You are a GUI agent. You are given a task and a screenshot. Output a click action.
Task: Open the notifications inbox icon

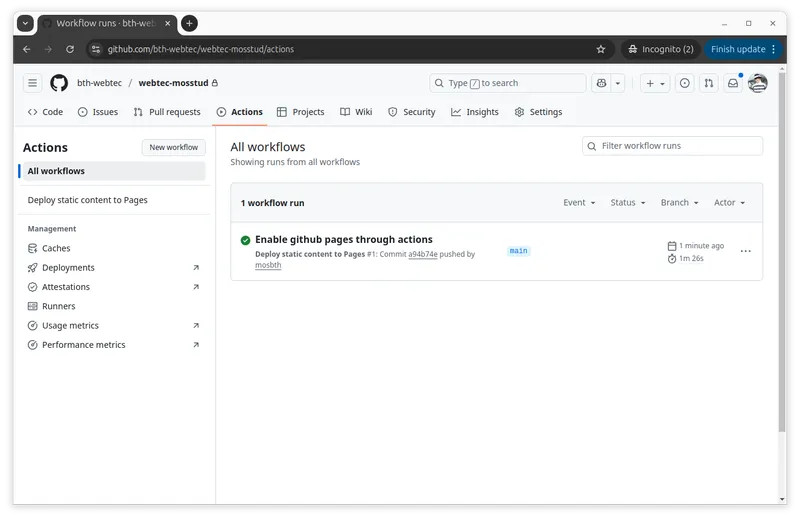click(733, 83)
